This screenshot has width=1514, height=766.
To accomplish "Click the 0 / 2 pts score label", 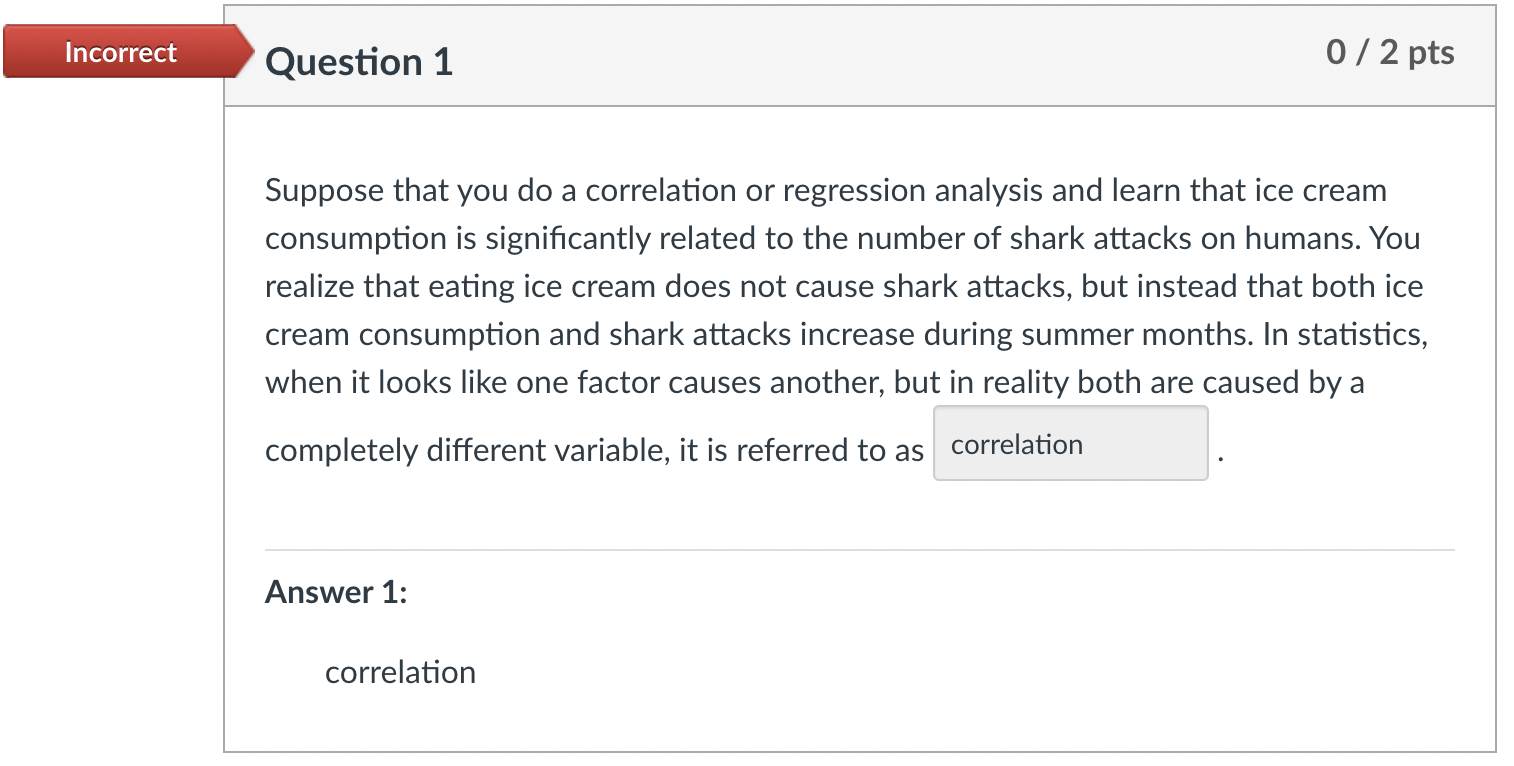I will point(1390,53).
